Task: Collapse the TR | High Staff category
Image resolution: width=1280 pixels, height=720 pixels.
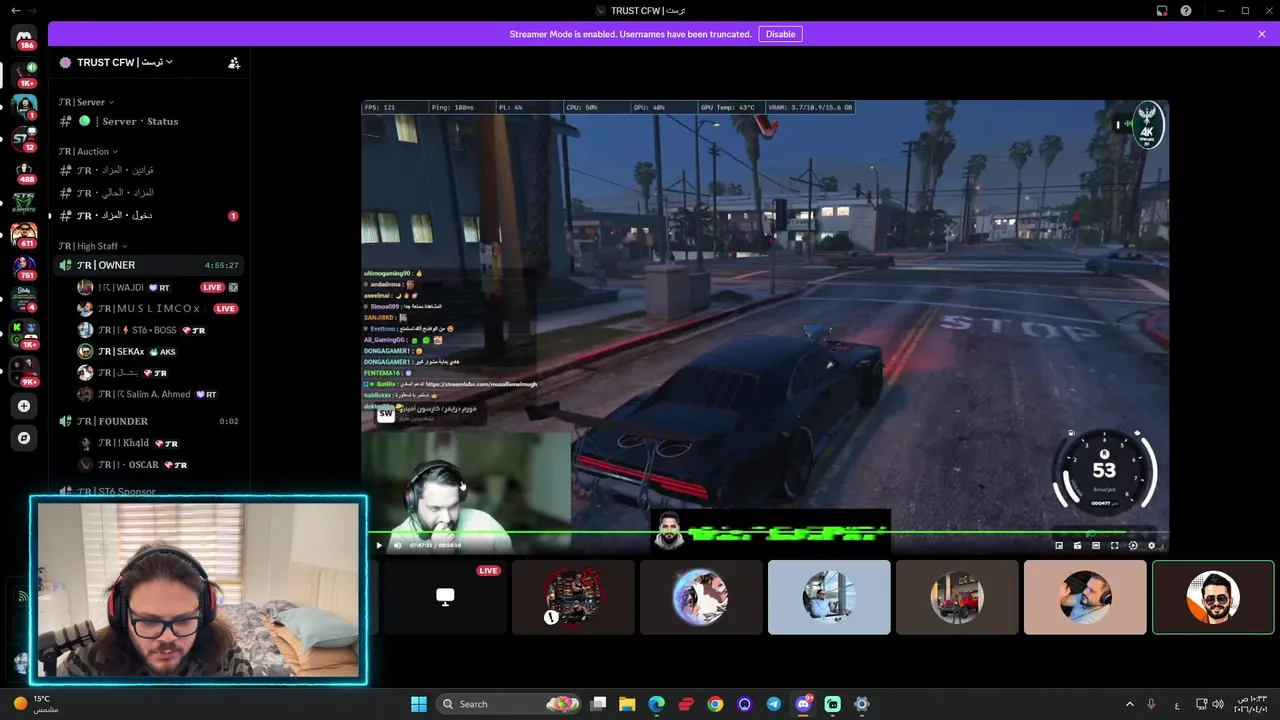Action: click(x=93, y=246)
